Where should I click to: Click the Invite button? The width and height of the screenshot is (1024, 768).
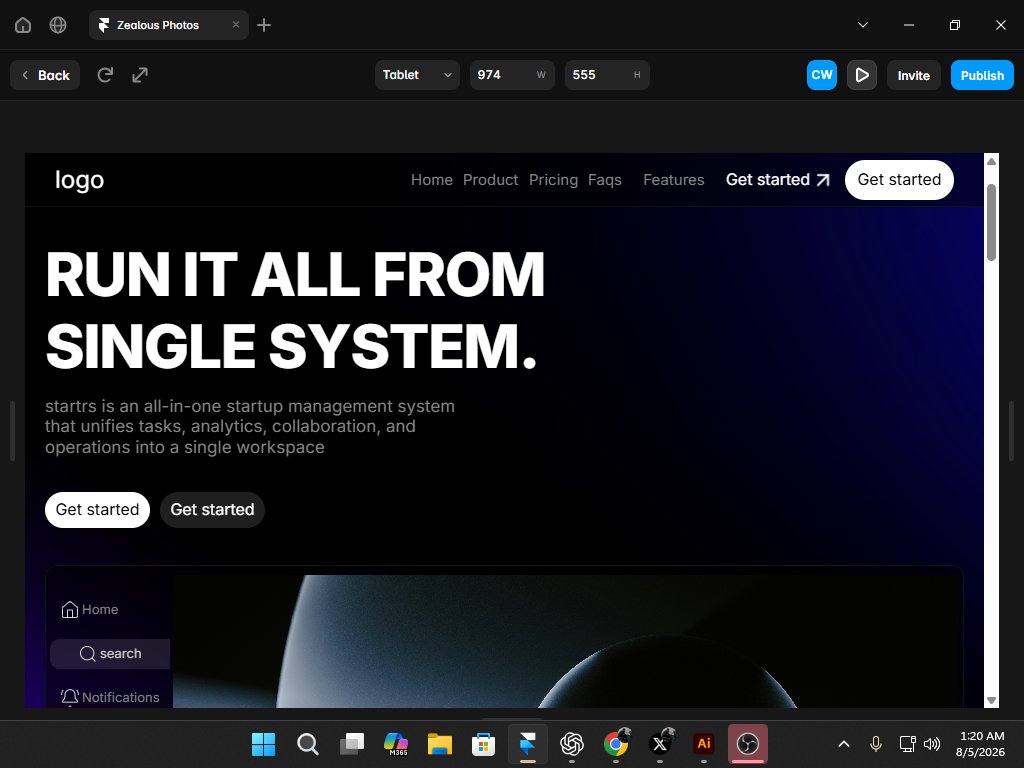pyautogui.click(x=914, y=75)
